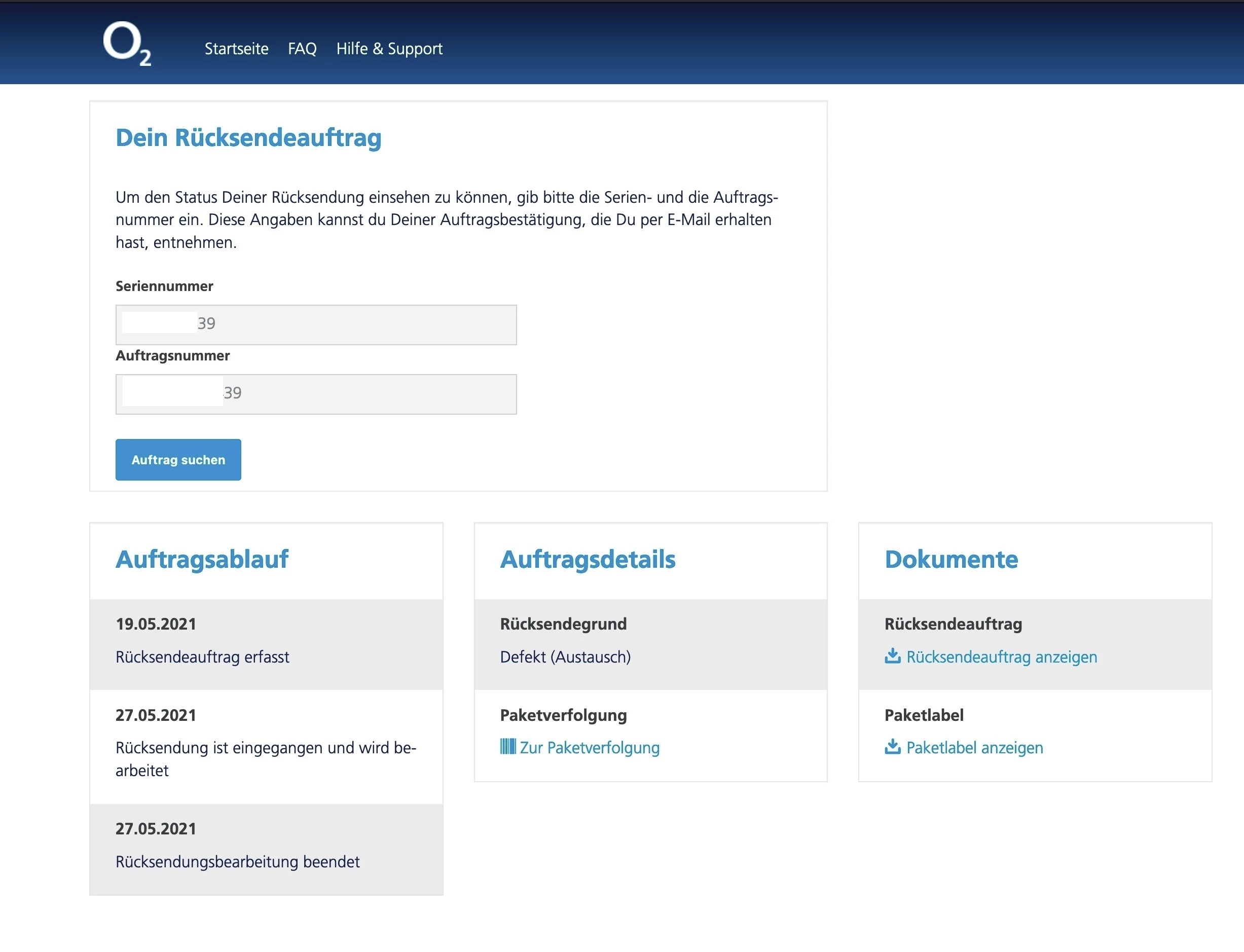The image size is (1244, 952).
Task: Click the Dokumente heading
Action: [951, 559]
